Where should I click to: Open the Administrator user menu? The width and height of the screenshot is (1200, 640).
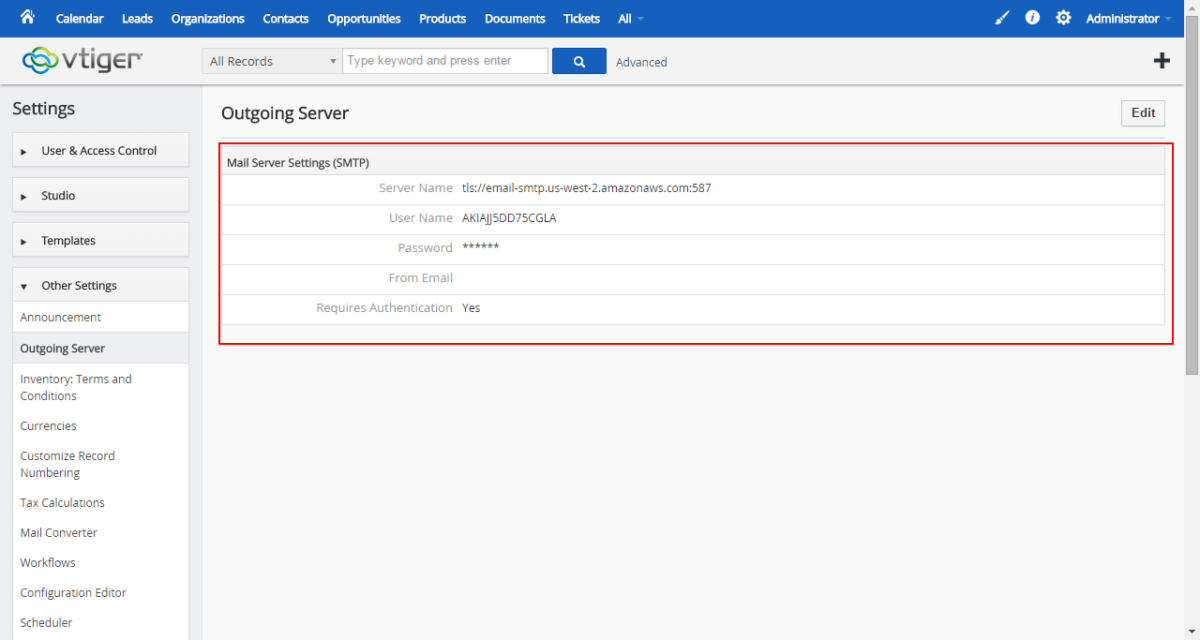coord(1129,18)
